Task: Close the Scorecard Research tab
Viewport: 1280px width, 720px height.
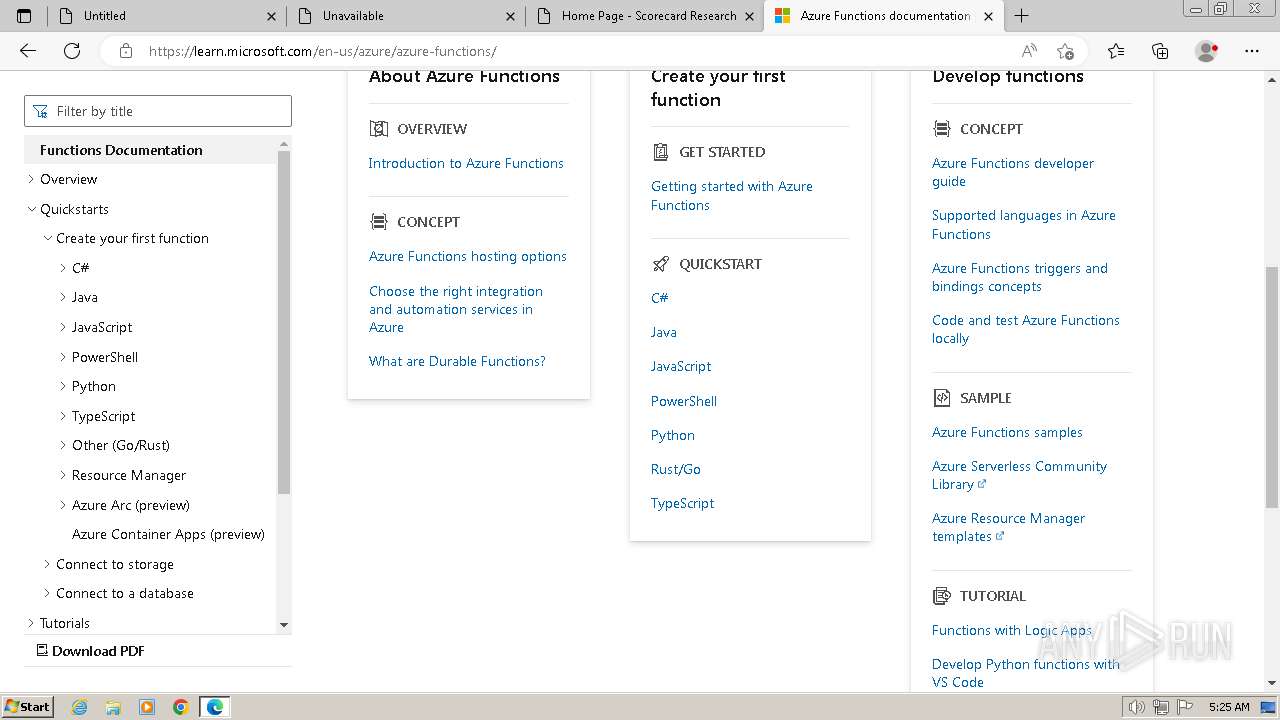Action: (750, 16)
